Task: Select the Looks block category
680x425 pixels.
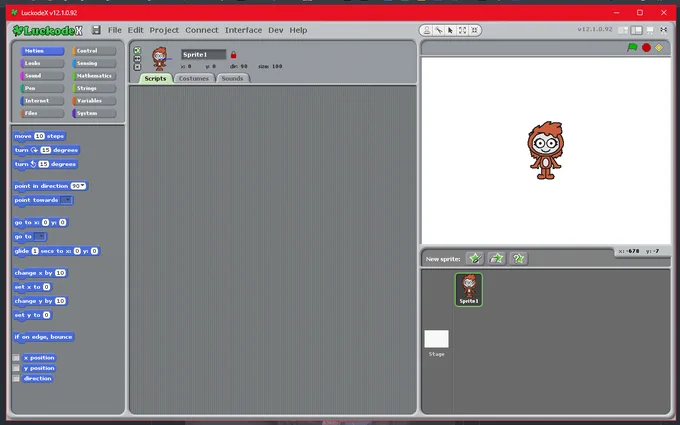Action: coord(42,63)
